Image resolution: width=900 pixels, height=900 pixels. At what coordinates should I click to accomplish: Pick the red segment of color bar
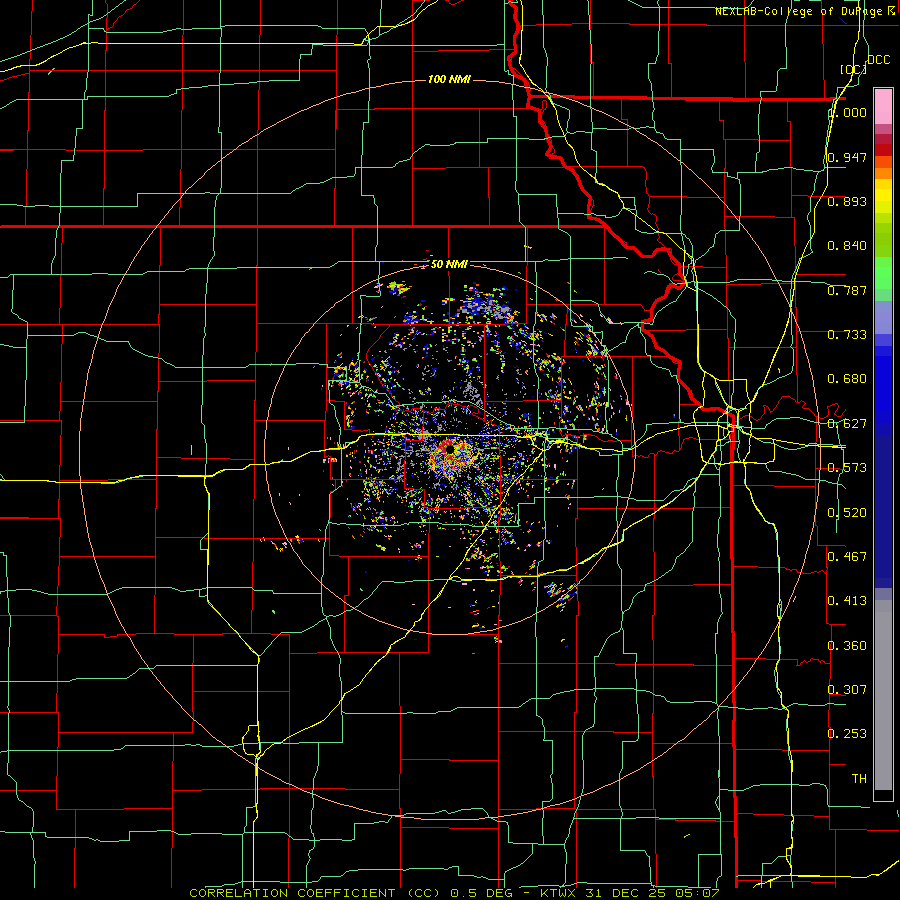point(883,150)
